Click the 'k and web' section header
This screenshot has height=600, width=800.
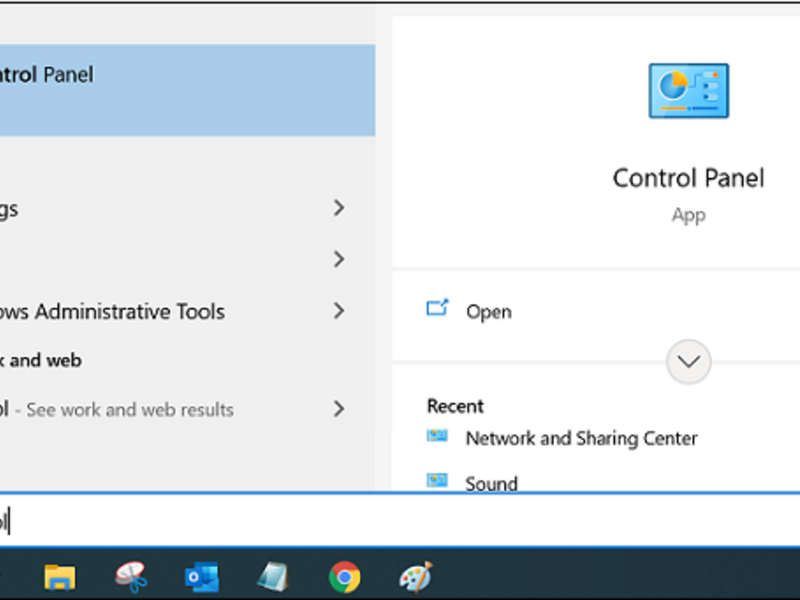40,361
